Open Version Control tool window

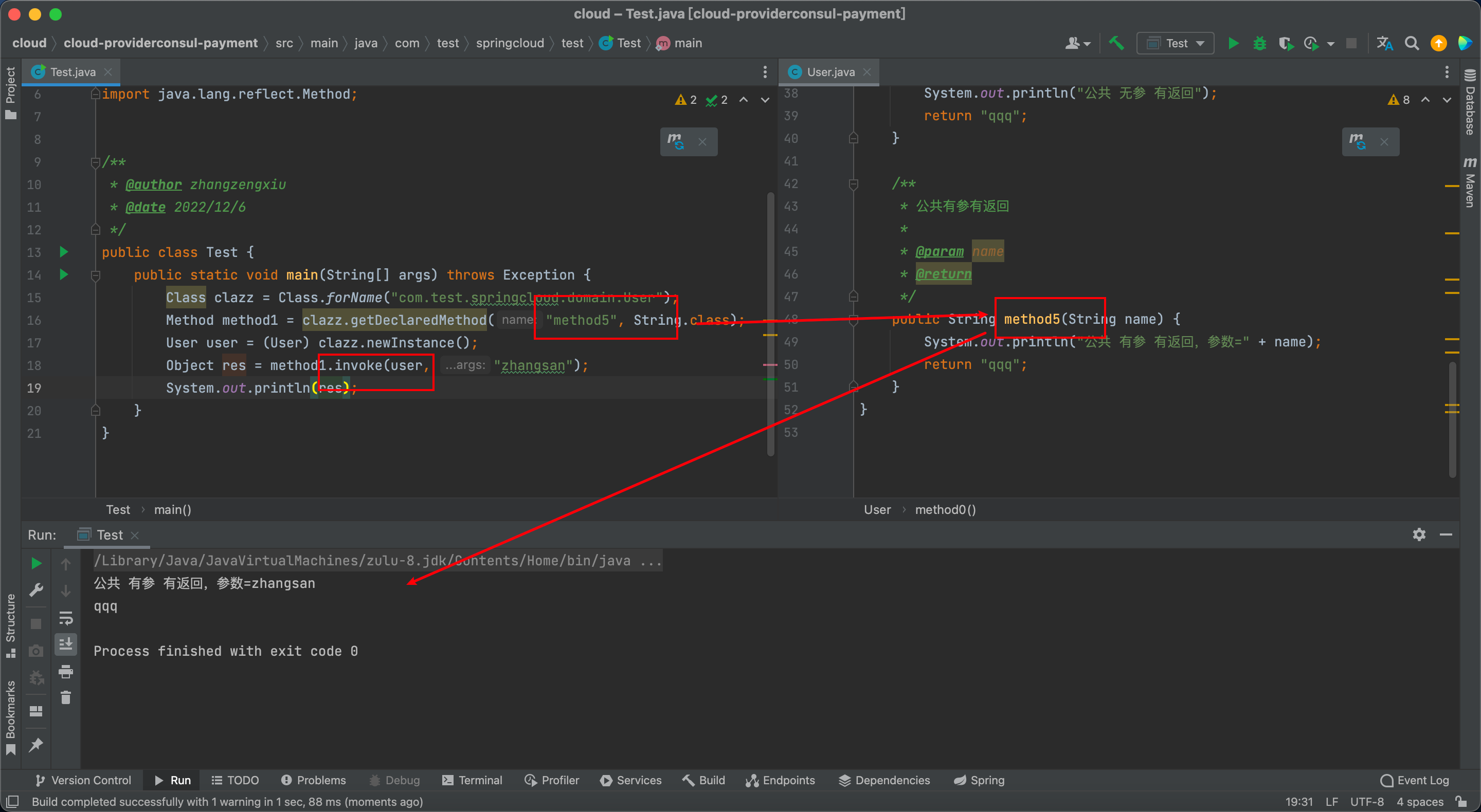[x=83, y=780]
